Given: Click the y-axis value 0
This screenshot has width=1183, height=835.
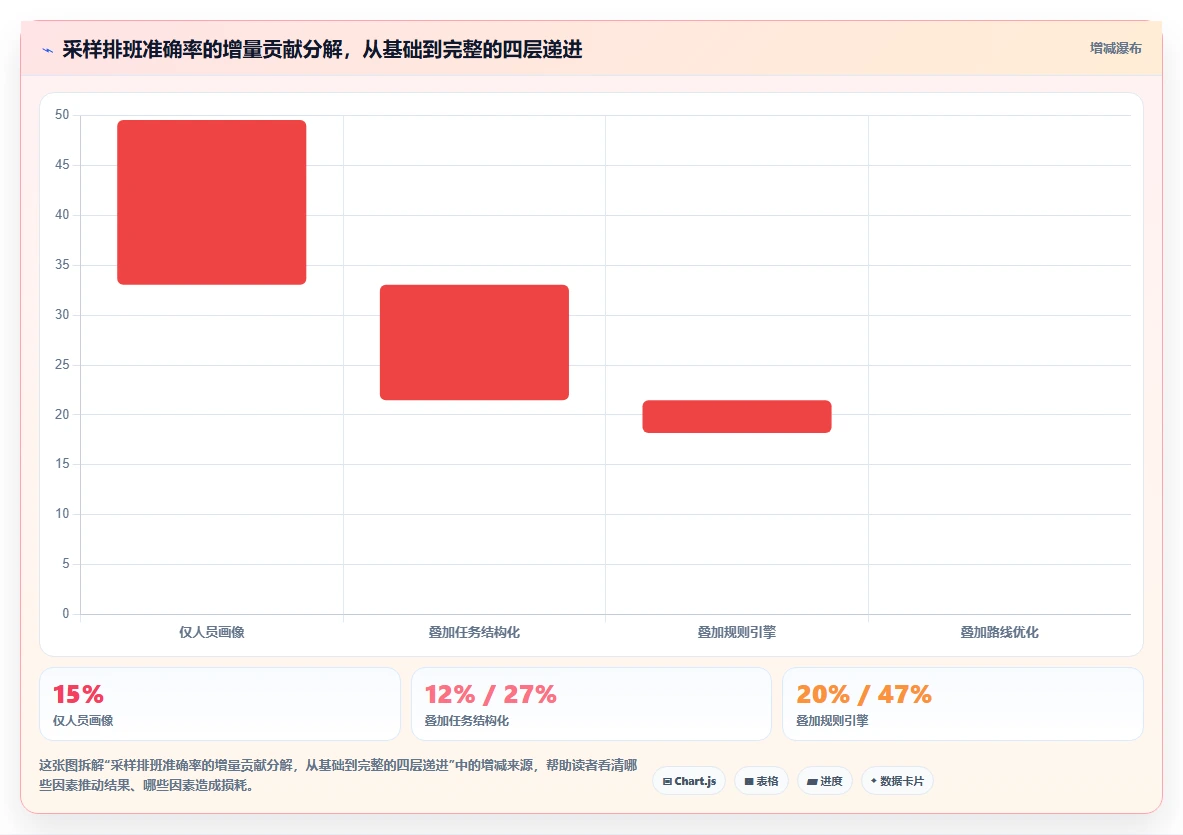Looking at the screenshot, I should [66, 613].
